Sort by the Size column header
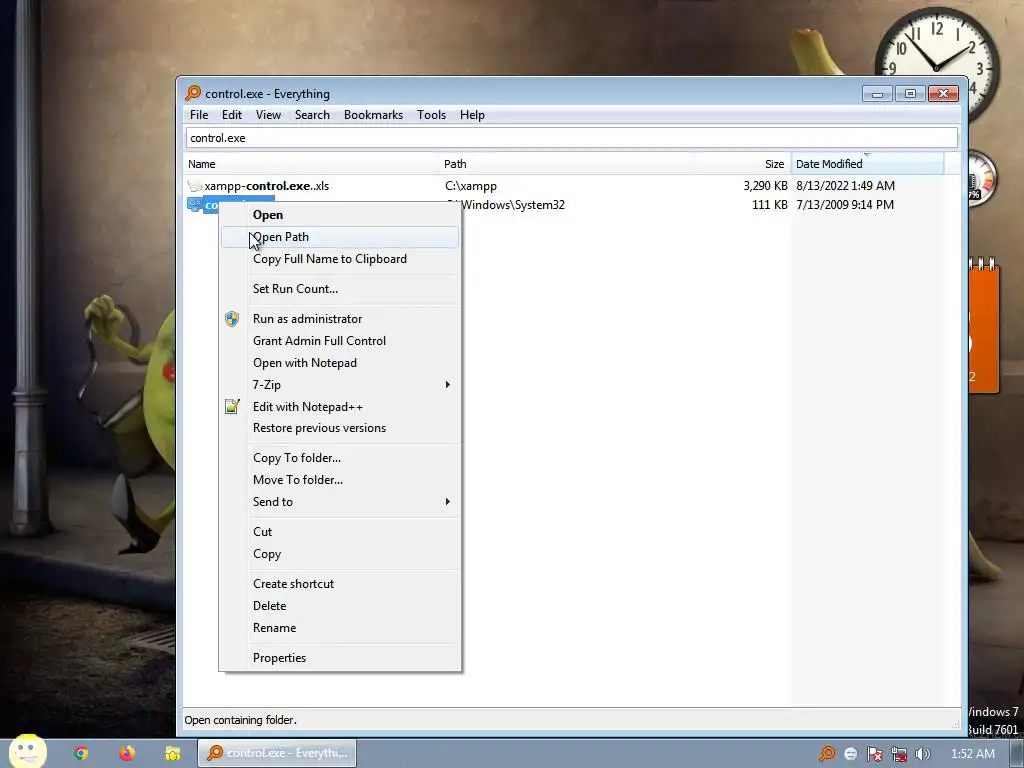The height and width of the screenshot is (768, 1024). pyautogui.click(x=743, y=164)
